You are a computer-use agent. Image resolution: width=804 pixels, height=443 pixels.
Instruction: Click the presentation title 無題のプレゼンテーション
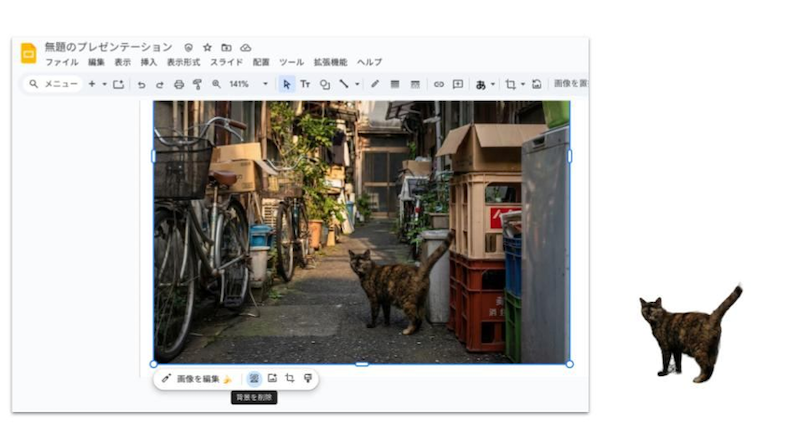[x=108, y=47]
